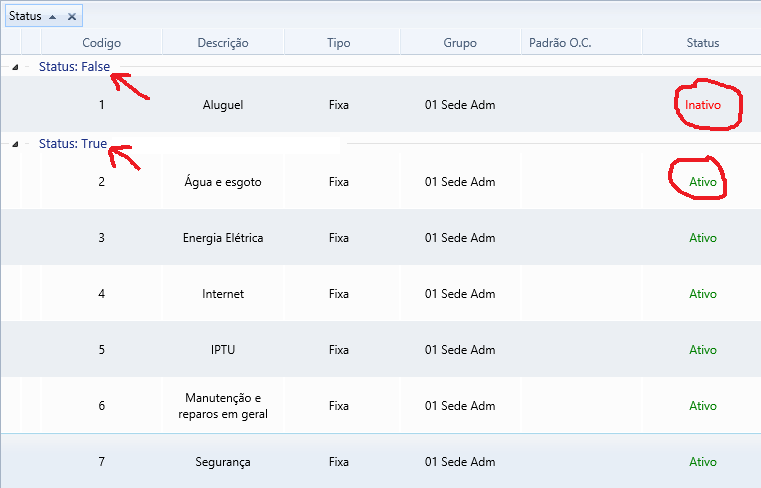The height and width of the screenshot is (488, 761).
Task: Click '01 Sede Adm' in Aluguel row
Action: click(x=460, y=105)
